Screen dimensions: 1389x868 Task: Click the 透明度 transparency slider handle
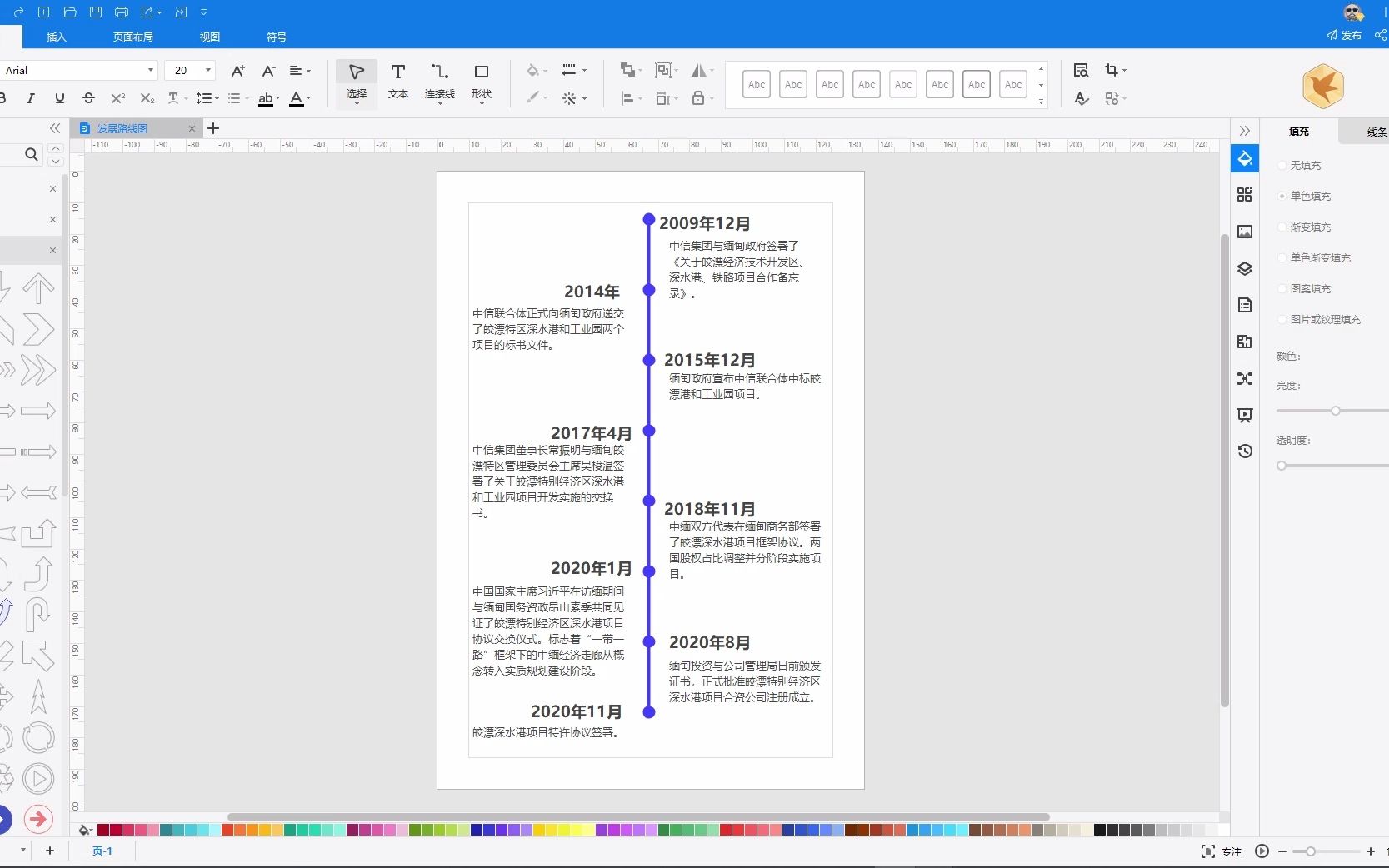[x=1282, y=466]
